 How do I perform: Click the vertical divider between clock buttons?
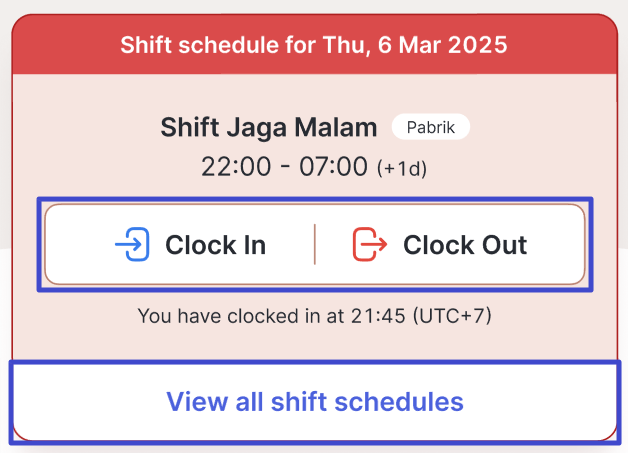click(315, 244)
